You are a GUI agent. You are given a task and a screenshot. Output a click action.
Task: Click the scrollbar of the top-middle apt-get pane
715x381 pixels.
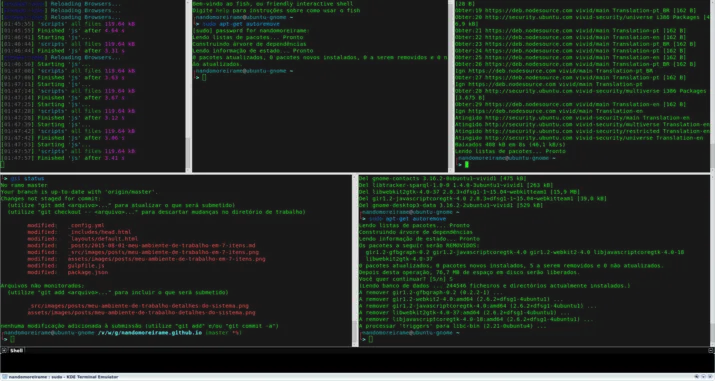[x=450, y=86]
